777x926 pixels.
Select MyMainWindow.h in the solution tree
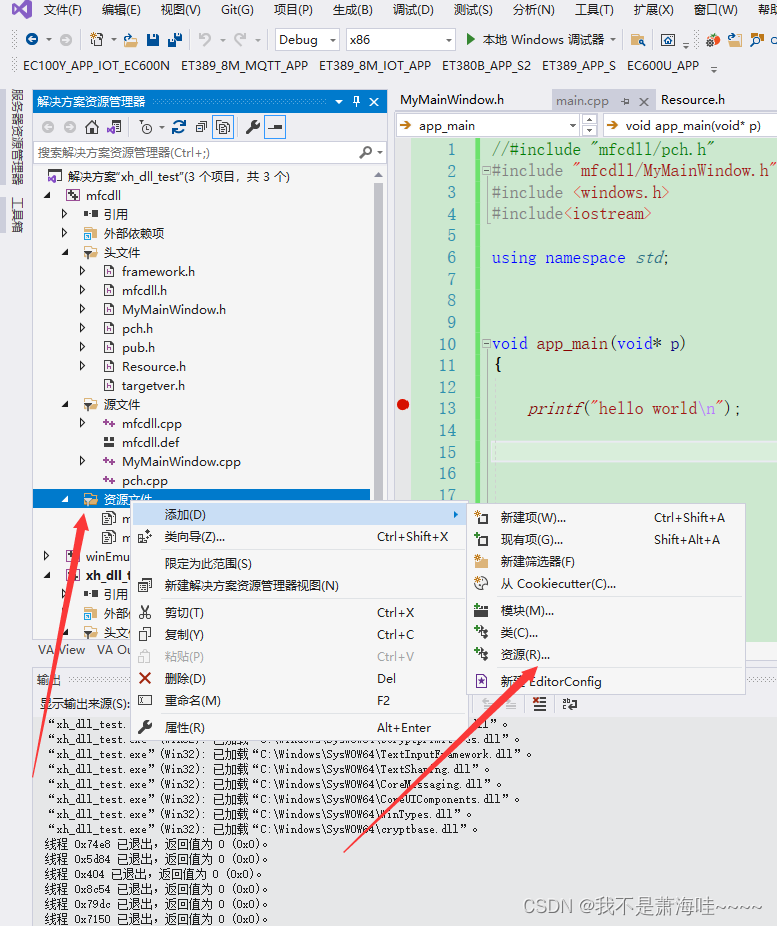[x=174, y=309]
